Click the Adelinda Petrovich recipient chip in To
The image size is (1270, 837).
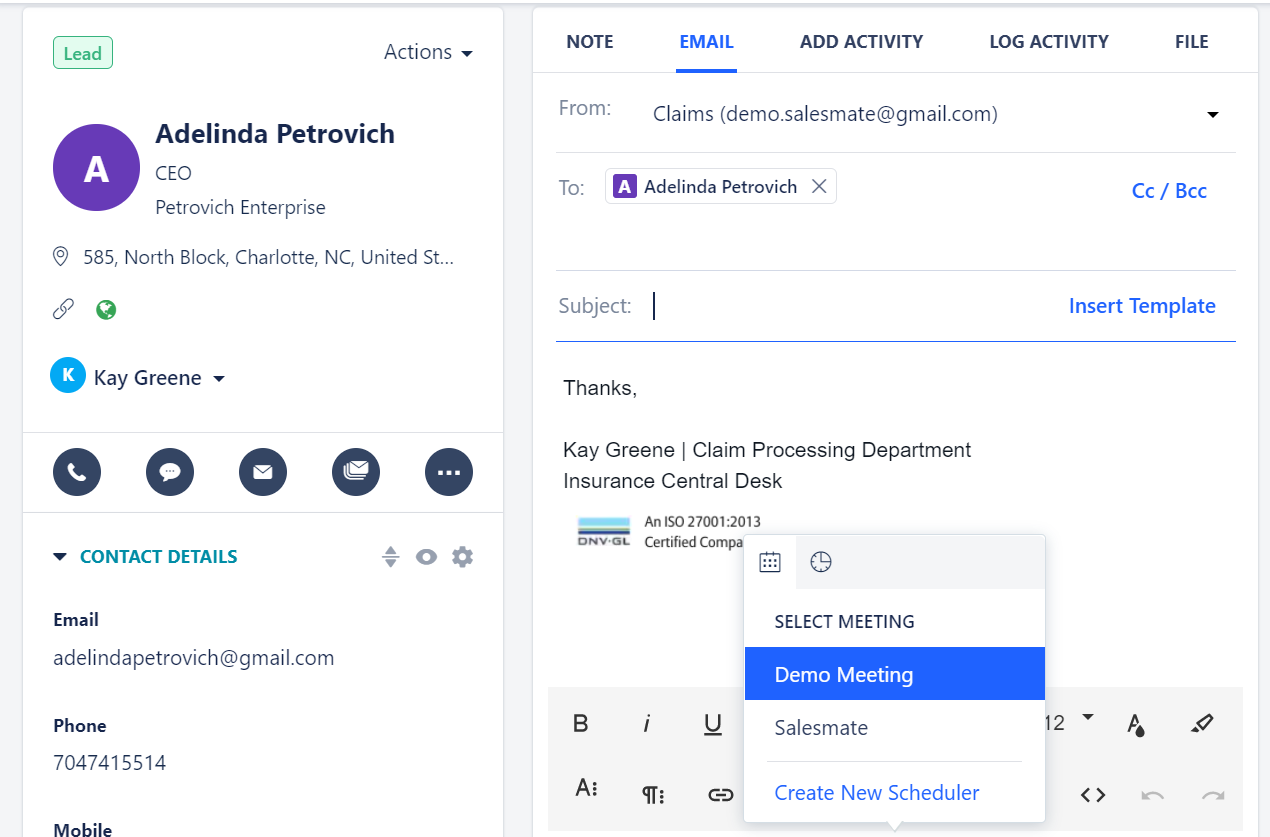tap(721, 186)
